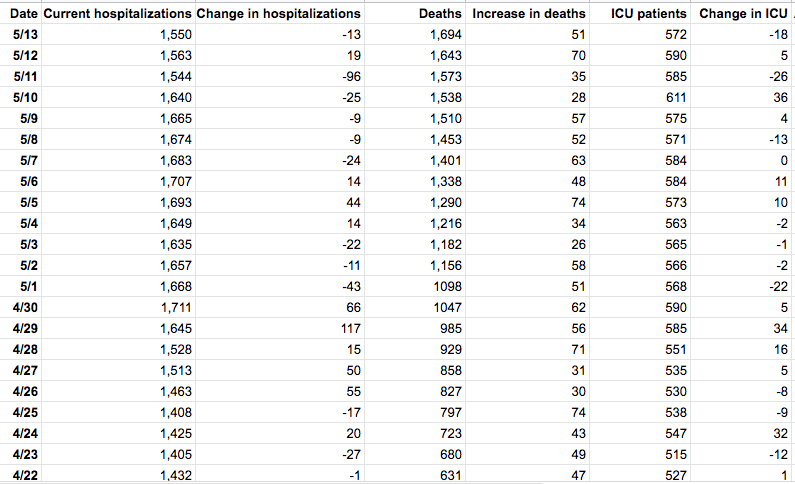
Task: Select hospitalizations value 1,405
Action: [x=176, y=454]
